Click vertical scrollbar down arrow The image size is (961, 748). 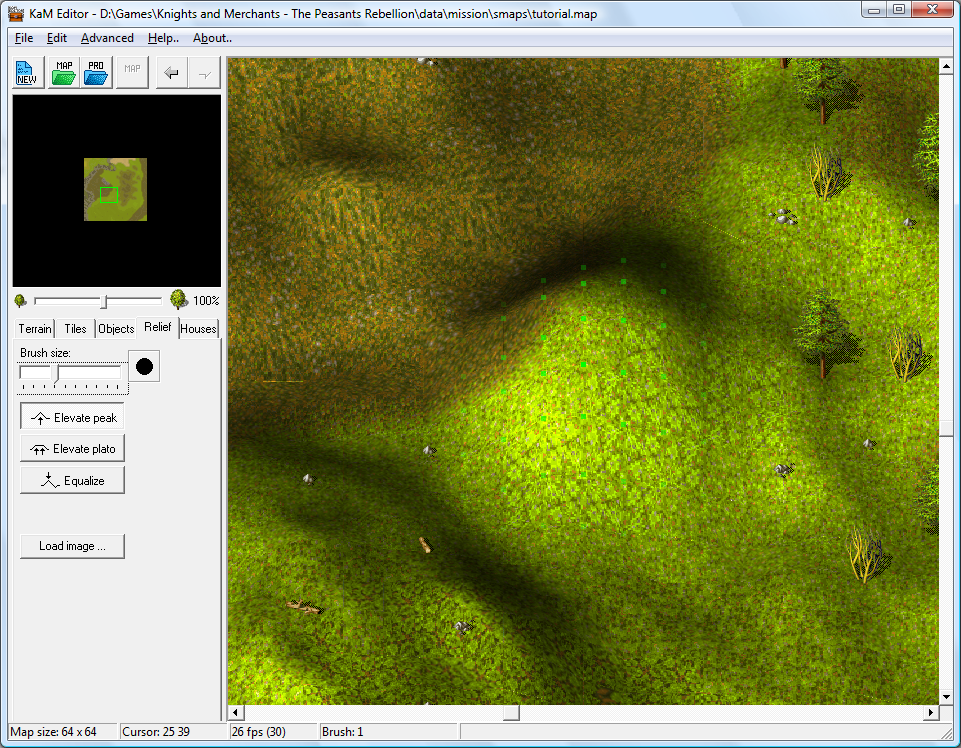[946, 696]
